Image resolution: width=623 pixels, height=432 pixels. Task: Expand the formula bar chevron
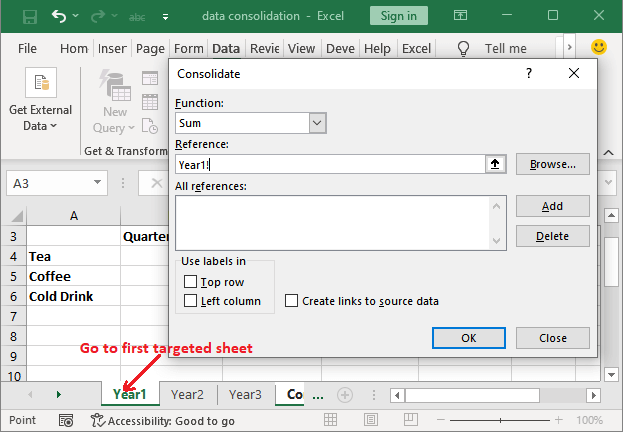point(609,182)
